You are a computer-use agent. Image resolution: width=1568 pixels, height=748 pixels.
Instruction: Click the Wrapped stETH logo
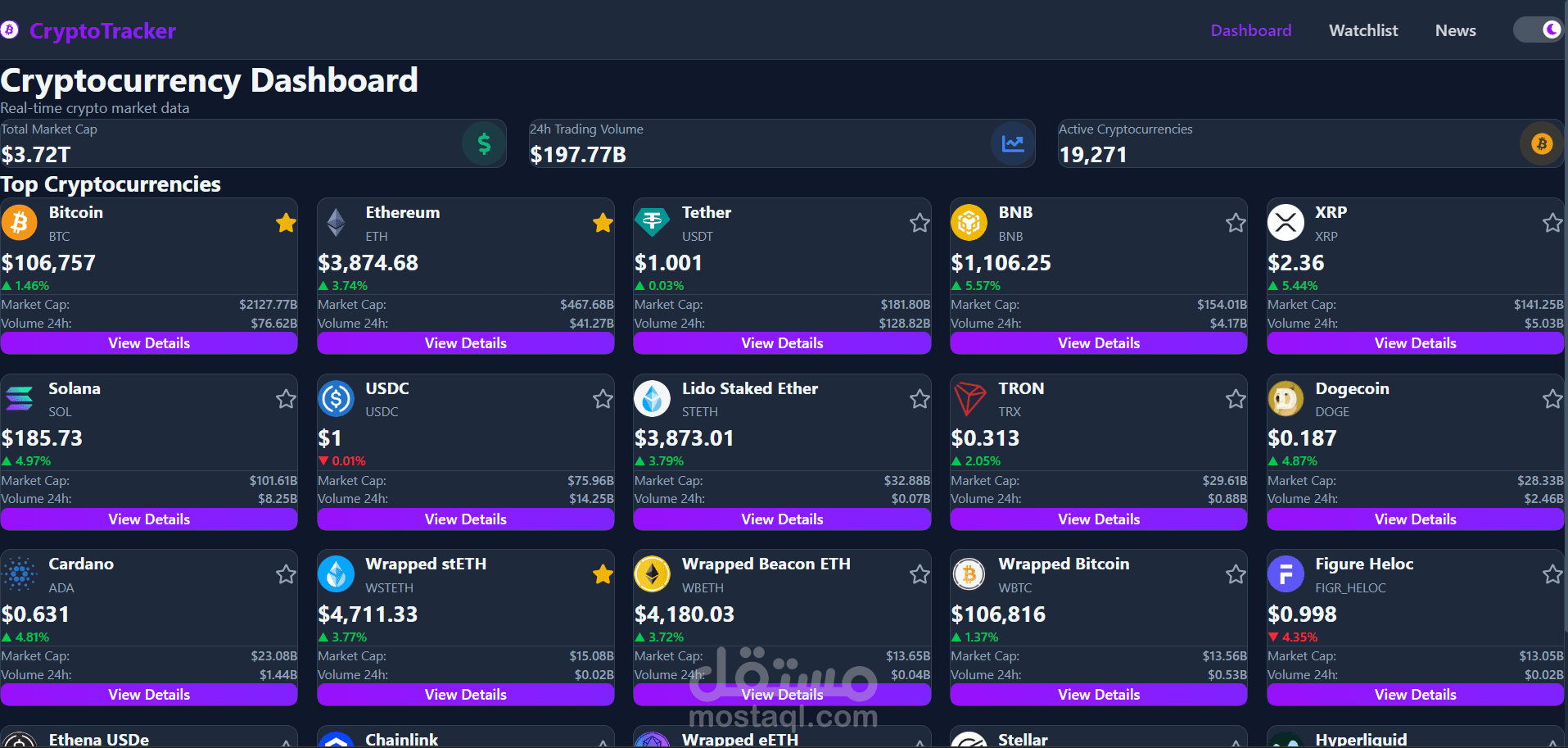point(336,573)
